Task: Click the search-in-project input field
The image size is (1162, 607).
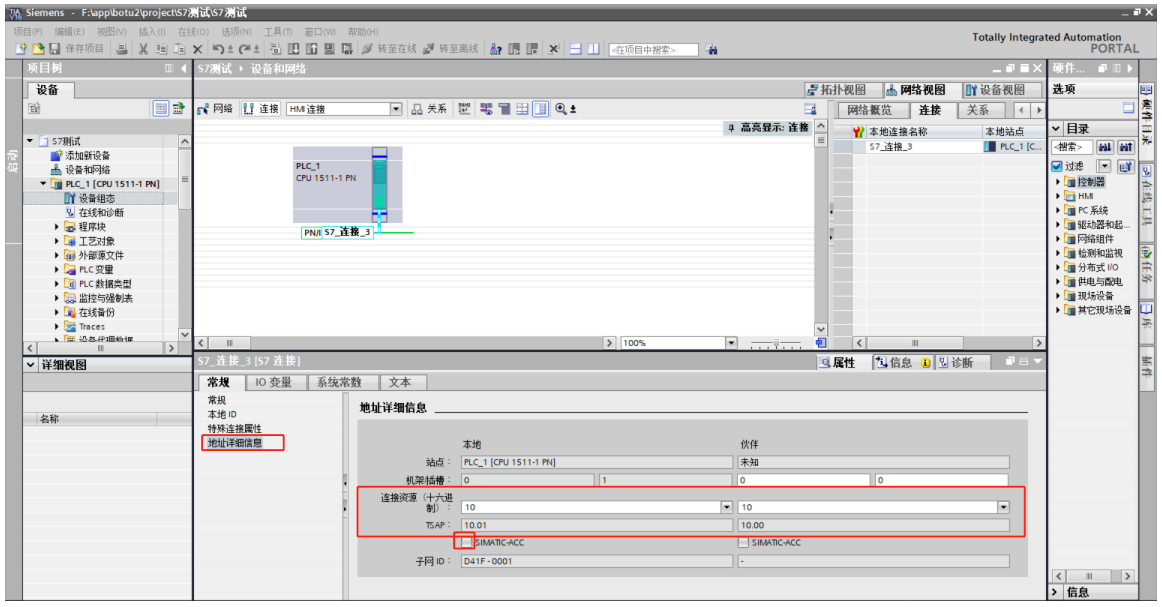Action: (x=653, y=50)
